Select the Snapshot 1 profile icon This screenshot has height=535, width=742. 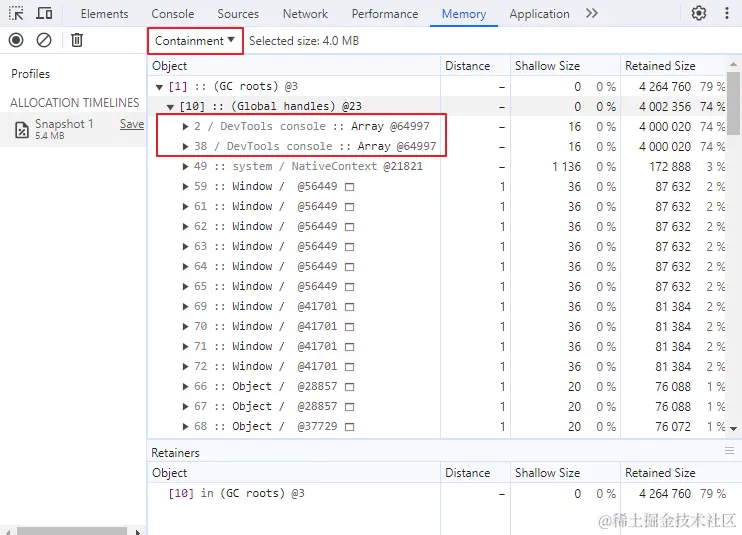pyautogui.click(x=22, y=130)
